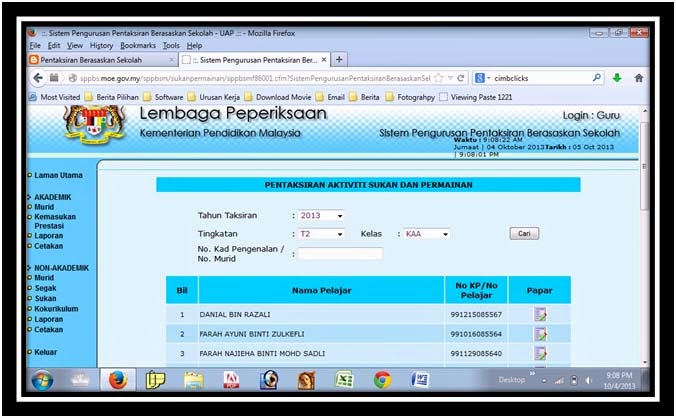This screenshot has height=418, width=676.
Task: Open the Edit menu
Action: click(x=54, y=45)
